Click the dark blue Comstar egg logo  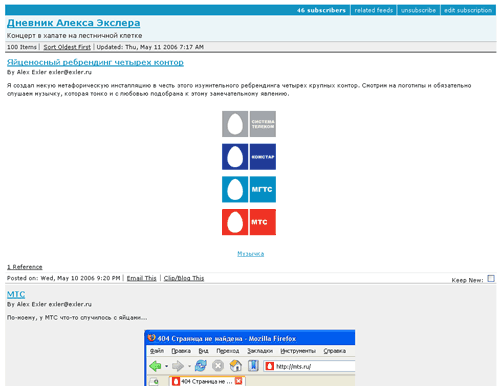coord(249,157)
